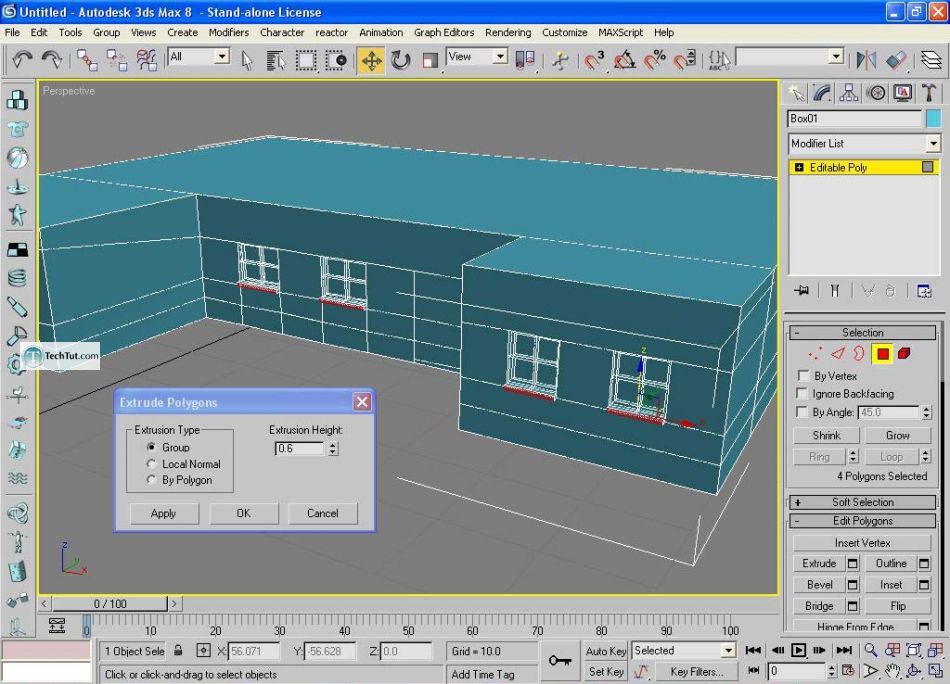This screenshot has height=684, width=950.
Task: Collapse the Edit Polygons rollout
Action: click(x=862, y=521)
